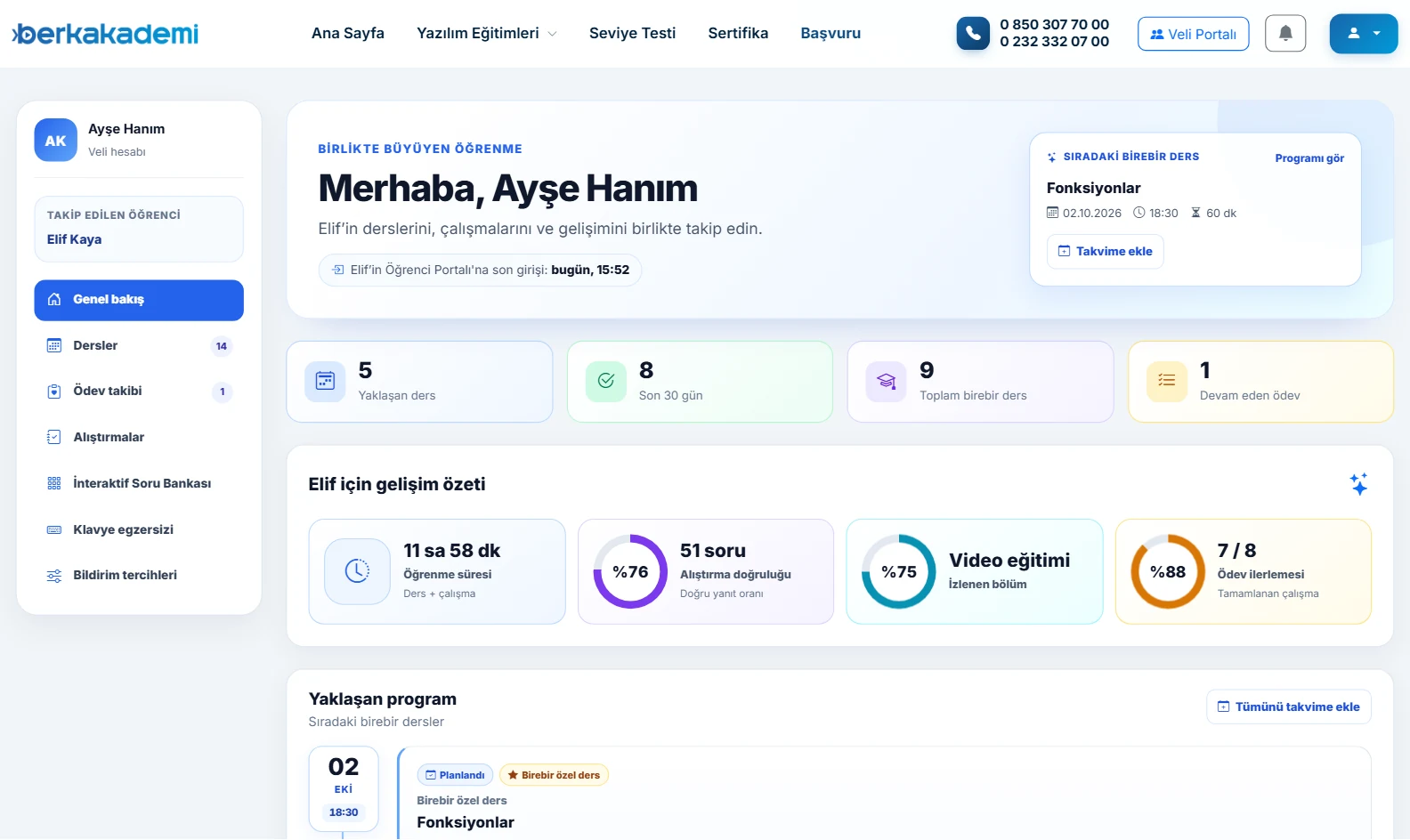This screenshot has height=840, width=1410.
Task: Open the user account dropdown menu
Action: pos(1364,34)
